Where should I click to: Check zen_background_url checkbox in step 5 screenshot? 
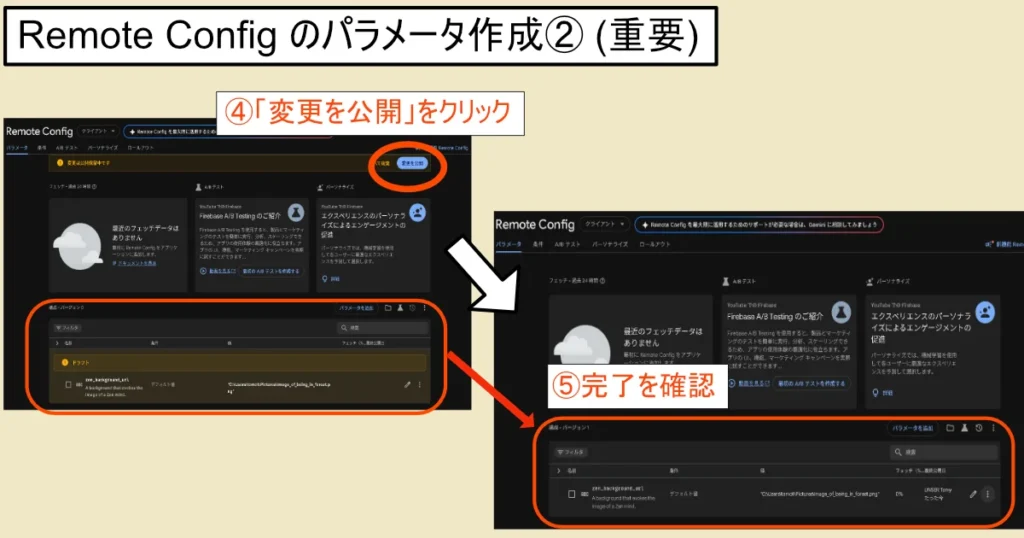(x=571, y=494)
